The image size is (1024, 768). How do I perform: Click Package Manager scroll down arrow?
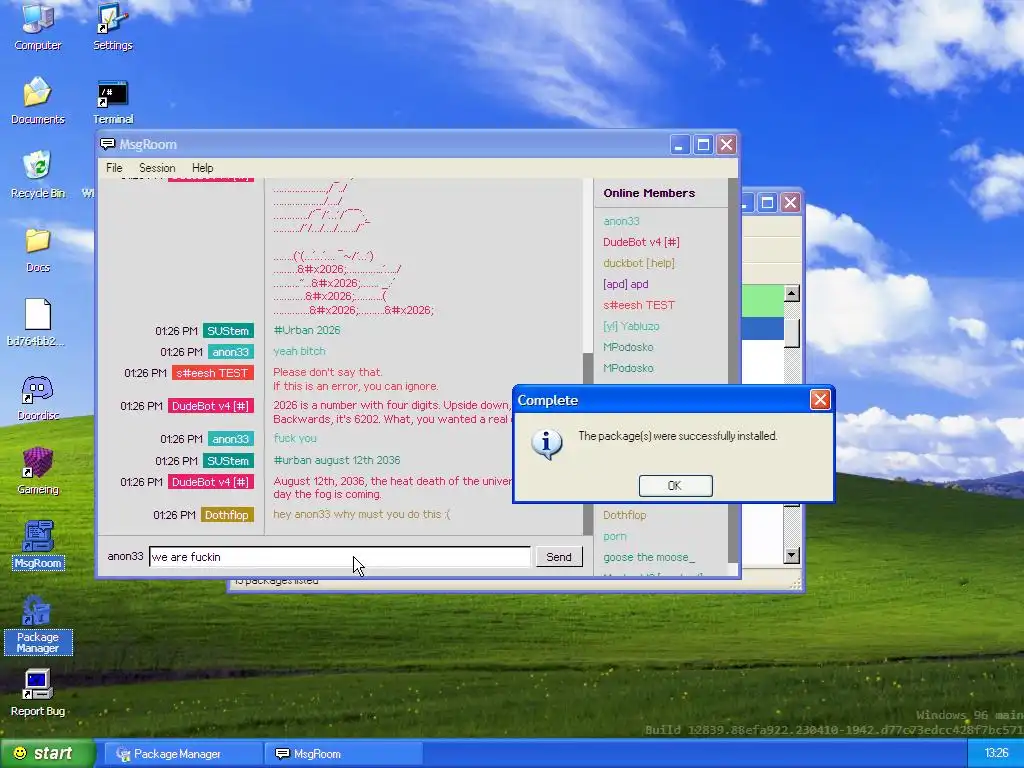pos(791,555)
